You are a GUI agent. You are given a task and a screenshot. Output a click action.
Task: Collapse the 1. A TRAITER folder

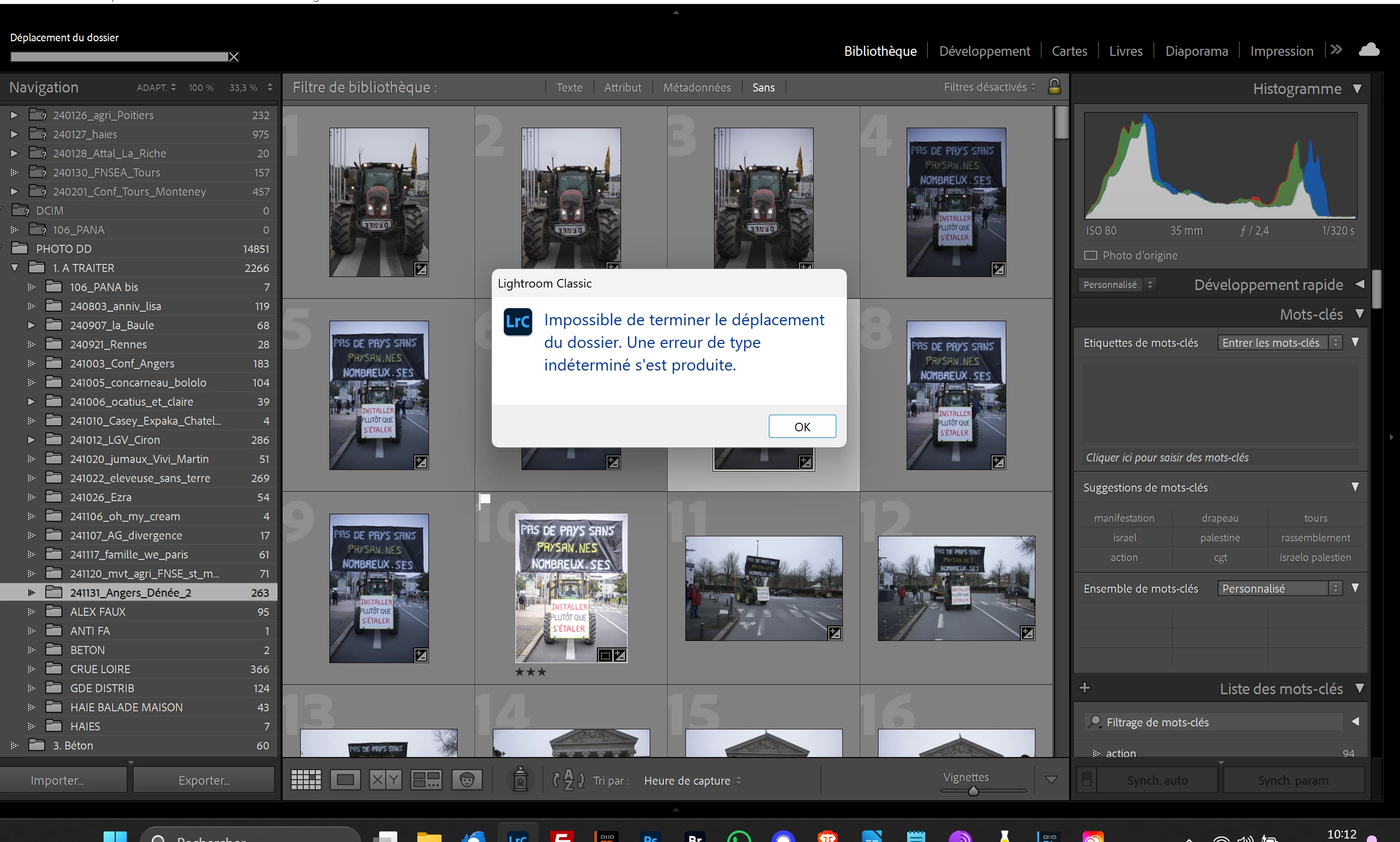15,268
